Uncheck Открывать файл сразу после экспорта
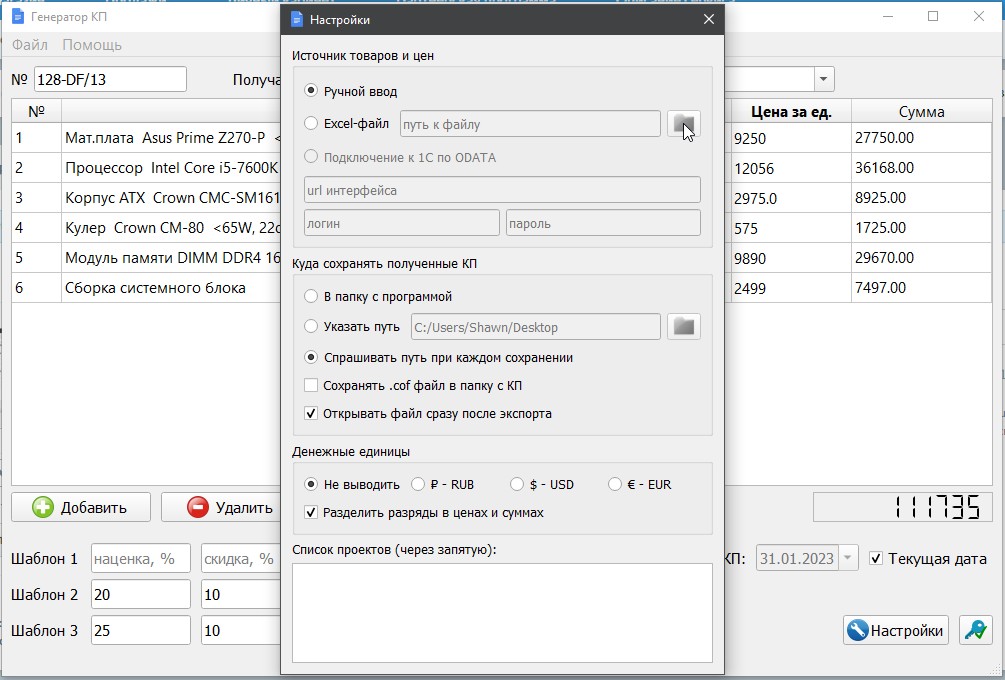The width and height of the screenshot is (1005, 680). point(311,413)
